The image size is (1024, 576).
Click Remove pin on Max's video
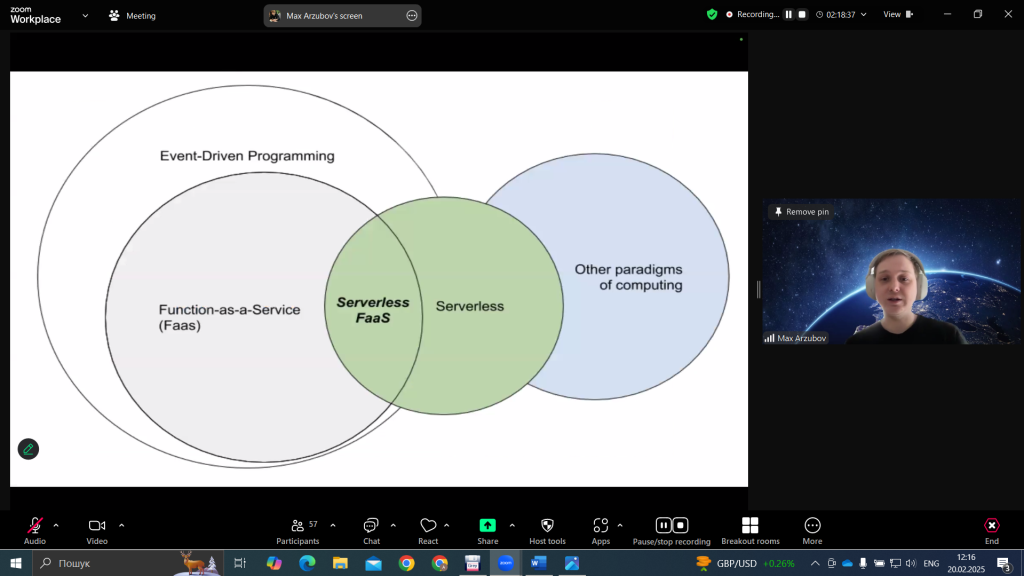point(801,212)
